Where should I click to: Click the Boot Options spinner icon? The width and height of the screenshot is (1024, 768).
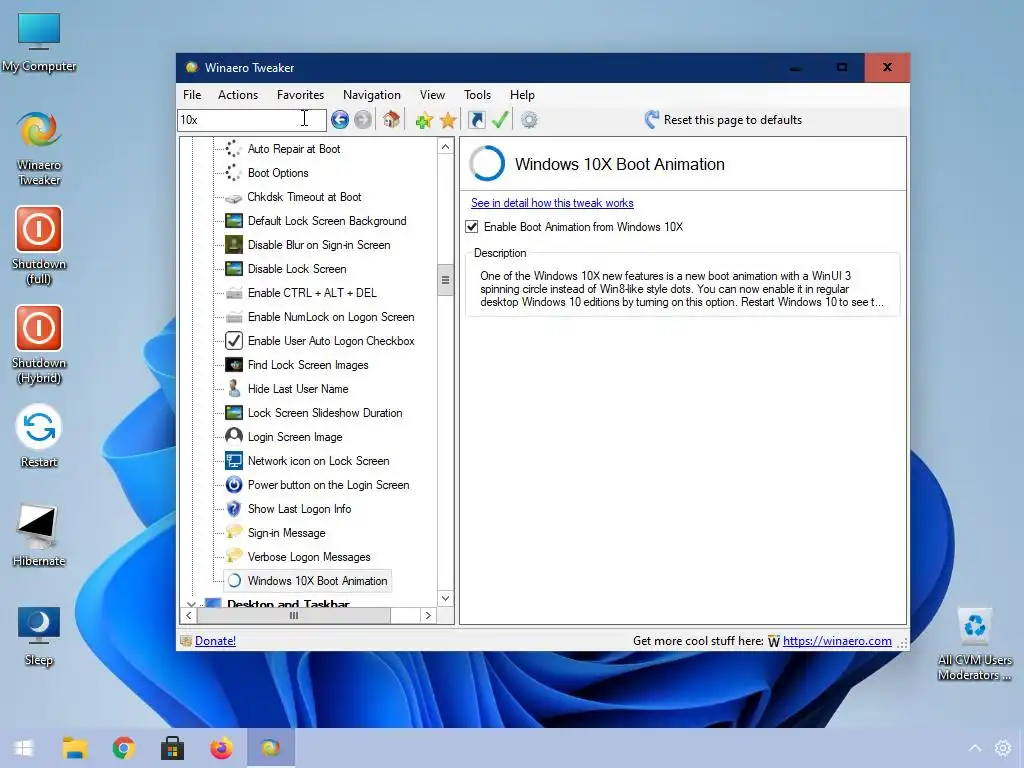click(x=233, y=173)
